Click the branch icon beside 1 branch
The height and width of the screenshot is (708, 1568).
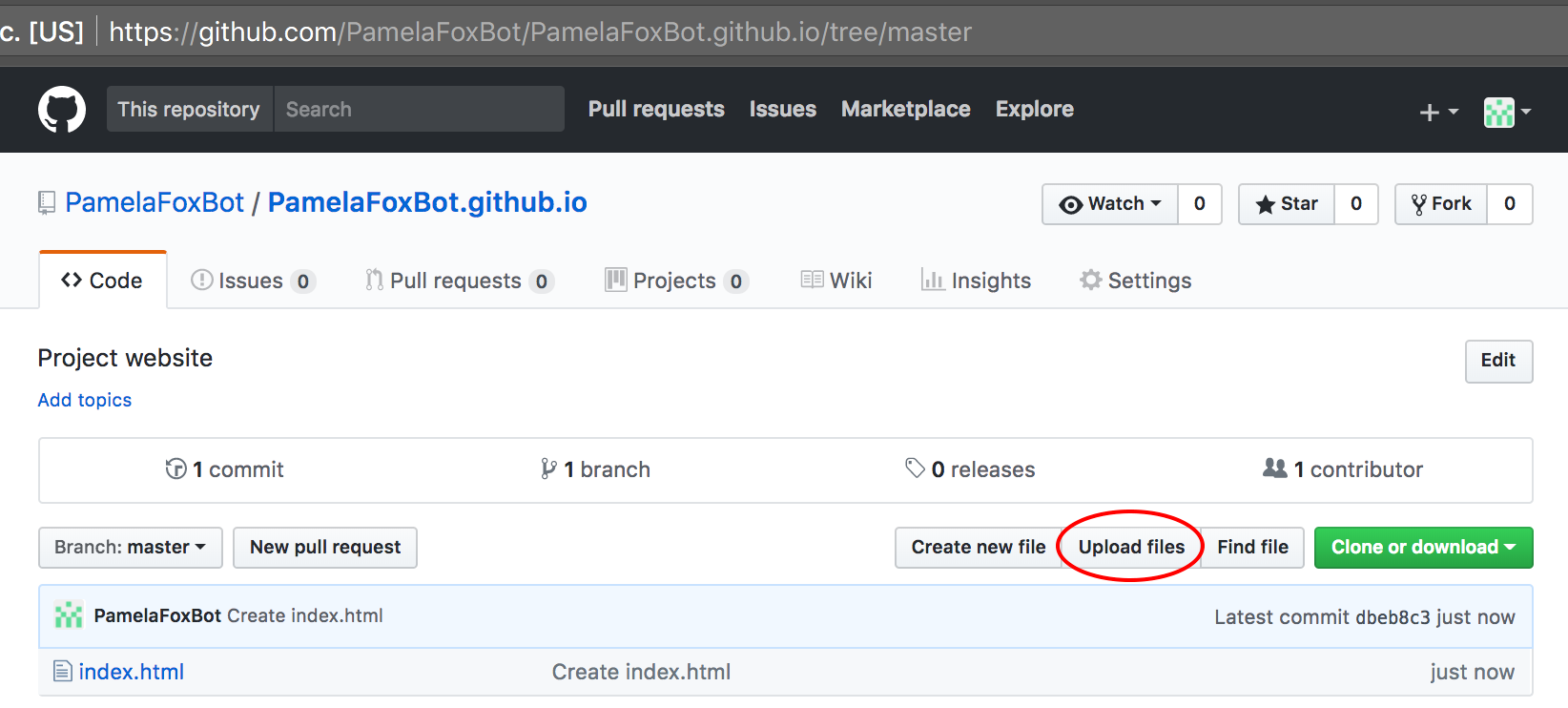(548, 469)
